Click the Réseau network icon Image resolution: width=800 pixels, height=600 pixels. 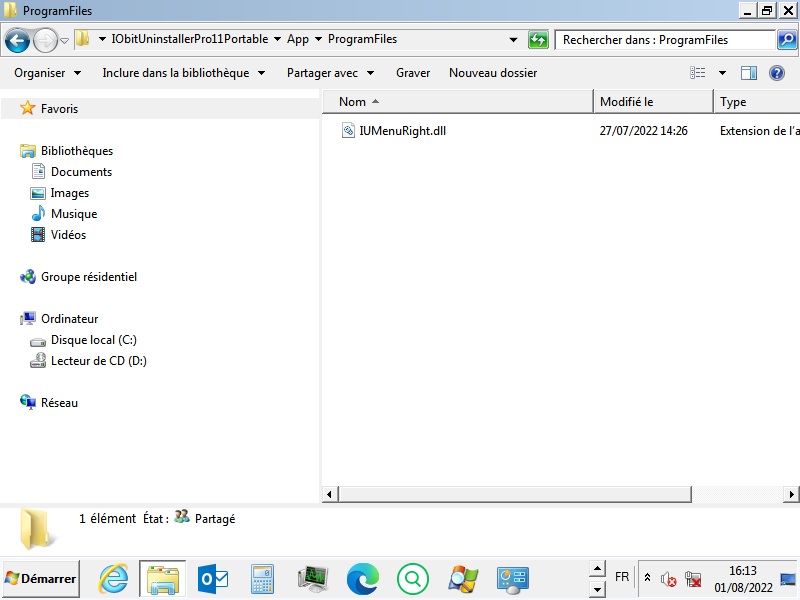[x=28, y=403]
